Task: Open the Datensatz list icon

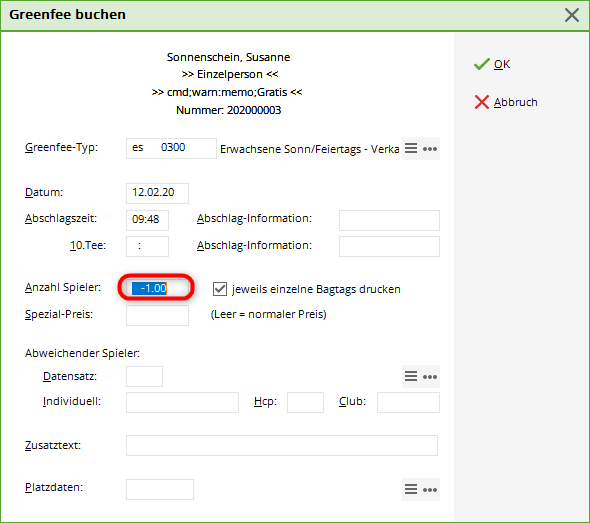Action: coord(411,376)
